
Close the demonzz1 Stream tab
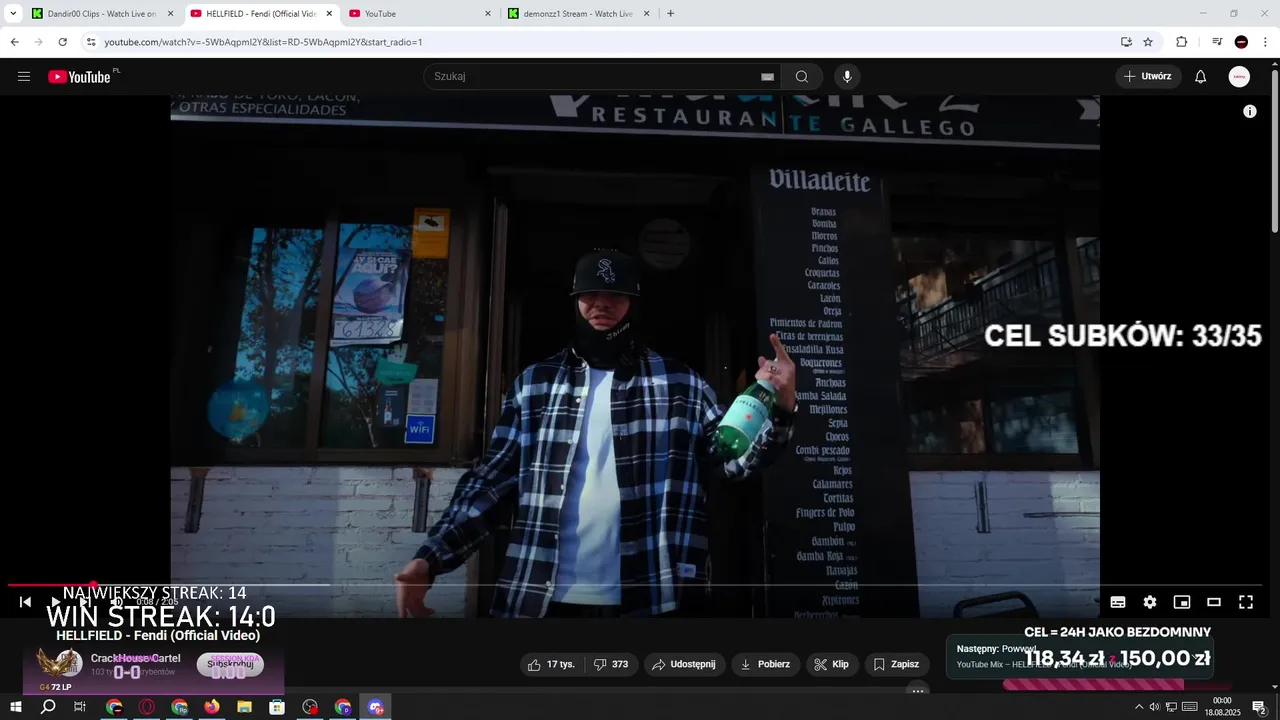click(x=646, y=14)
